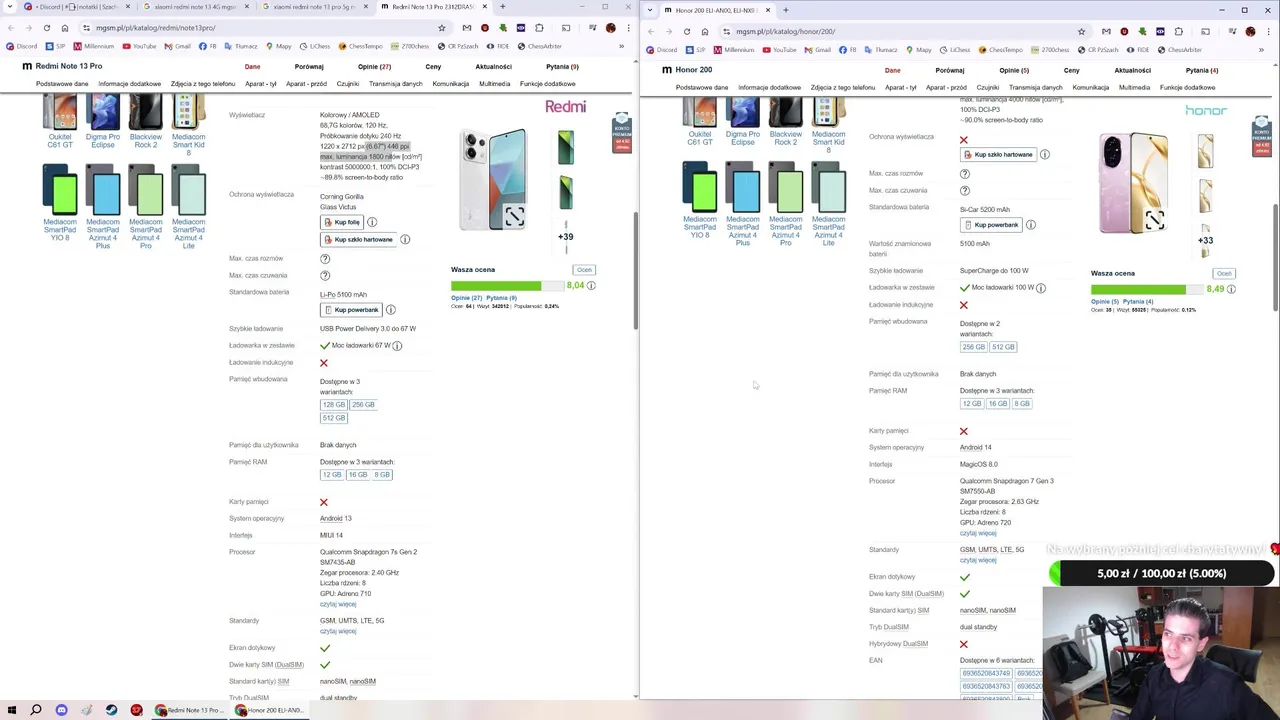Viewport: 1280px width, 720px height.
Task: Question mark for Redmi Max. czas rozmów
Action: coord(324,259)
